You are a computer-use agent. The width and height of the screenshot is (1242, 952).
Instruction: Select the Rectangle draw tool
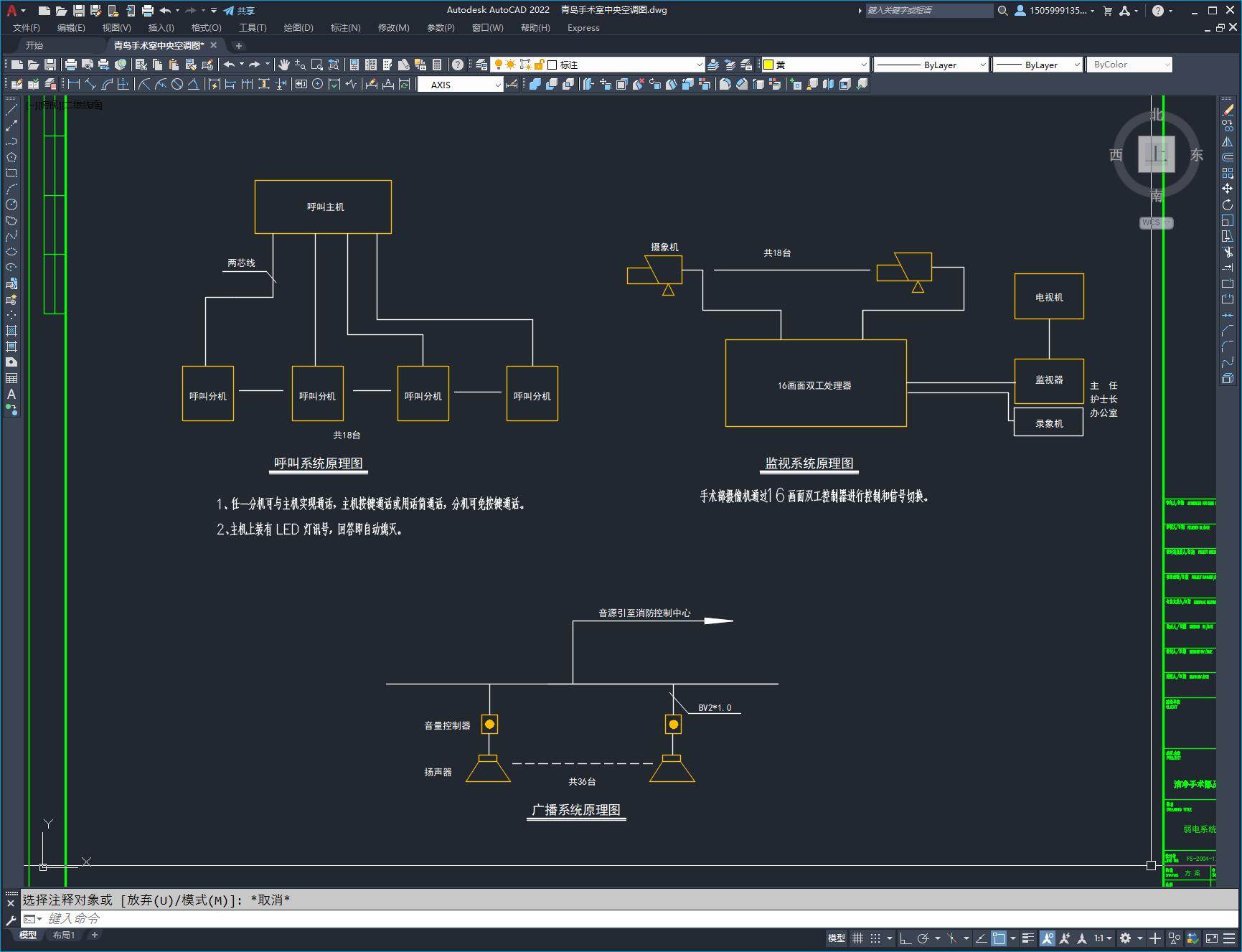tap(11, 173)
